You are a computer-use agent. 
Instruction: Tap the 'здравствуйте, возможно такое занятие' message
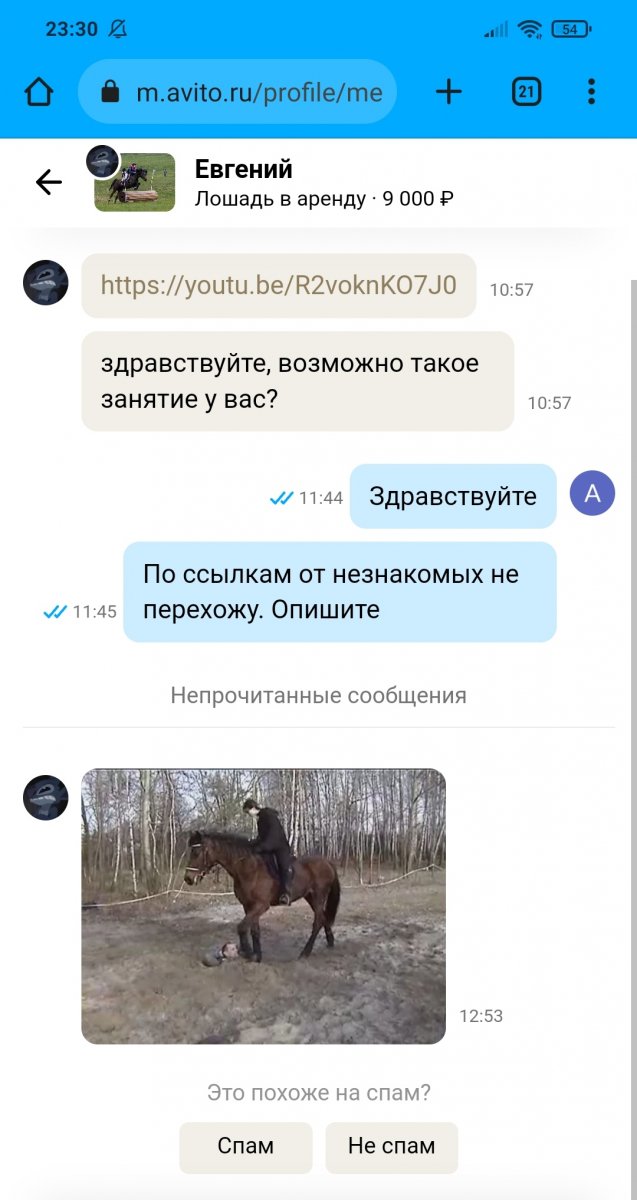click(298, 381)
